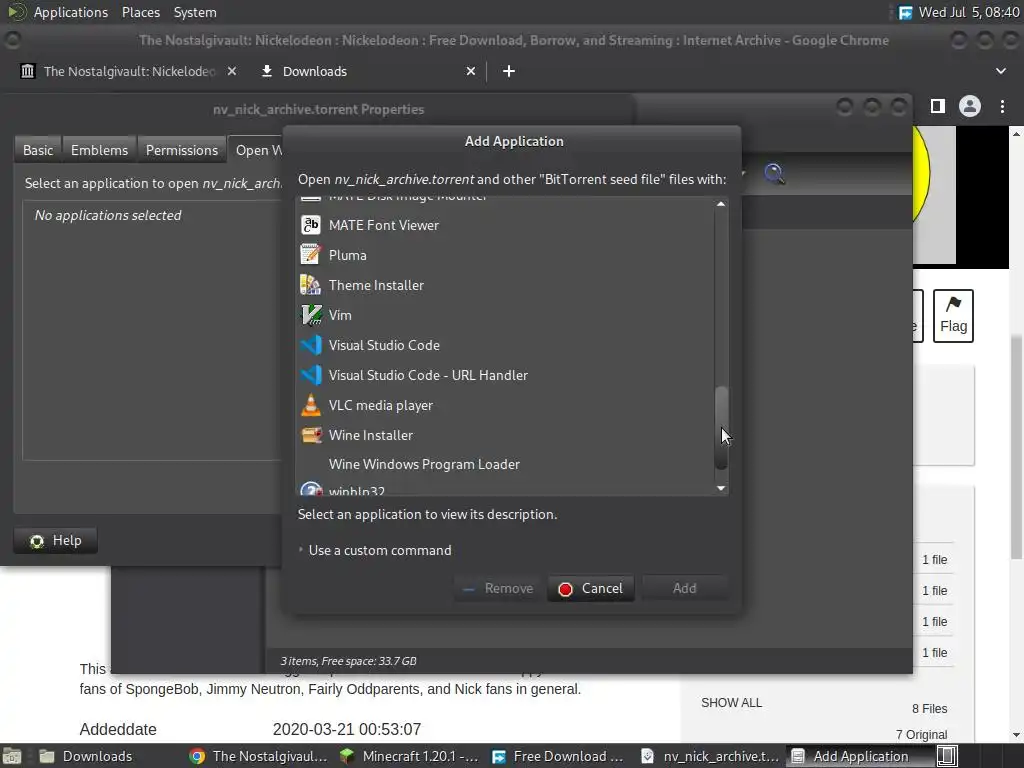Screen dimensions: 1024x768
Task: Click the Theme Installer icon
Action: [x=311, y=285]
